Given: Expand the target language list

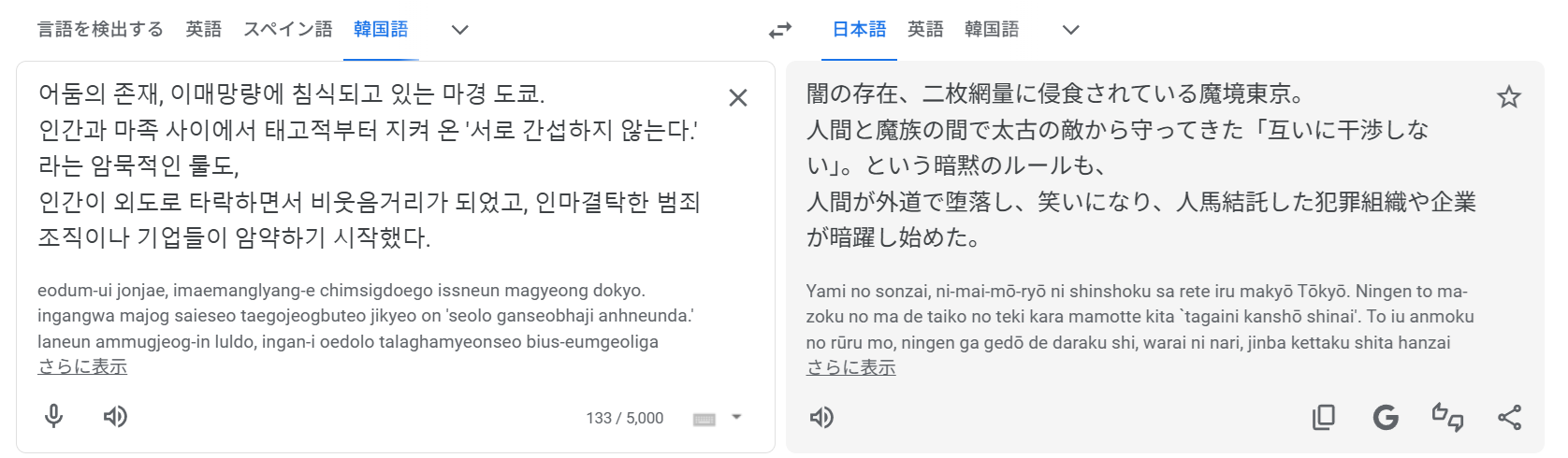Looking at the screenshot, I should [1071, 30].
